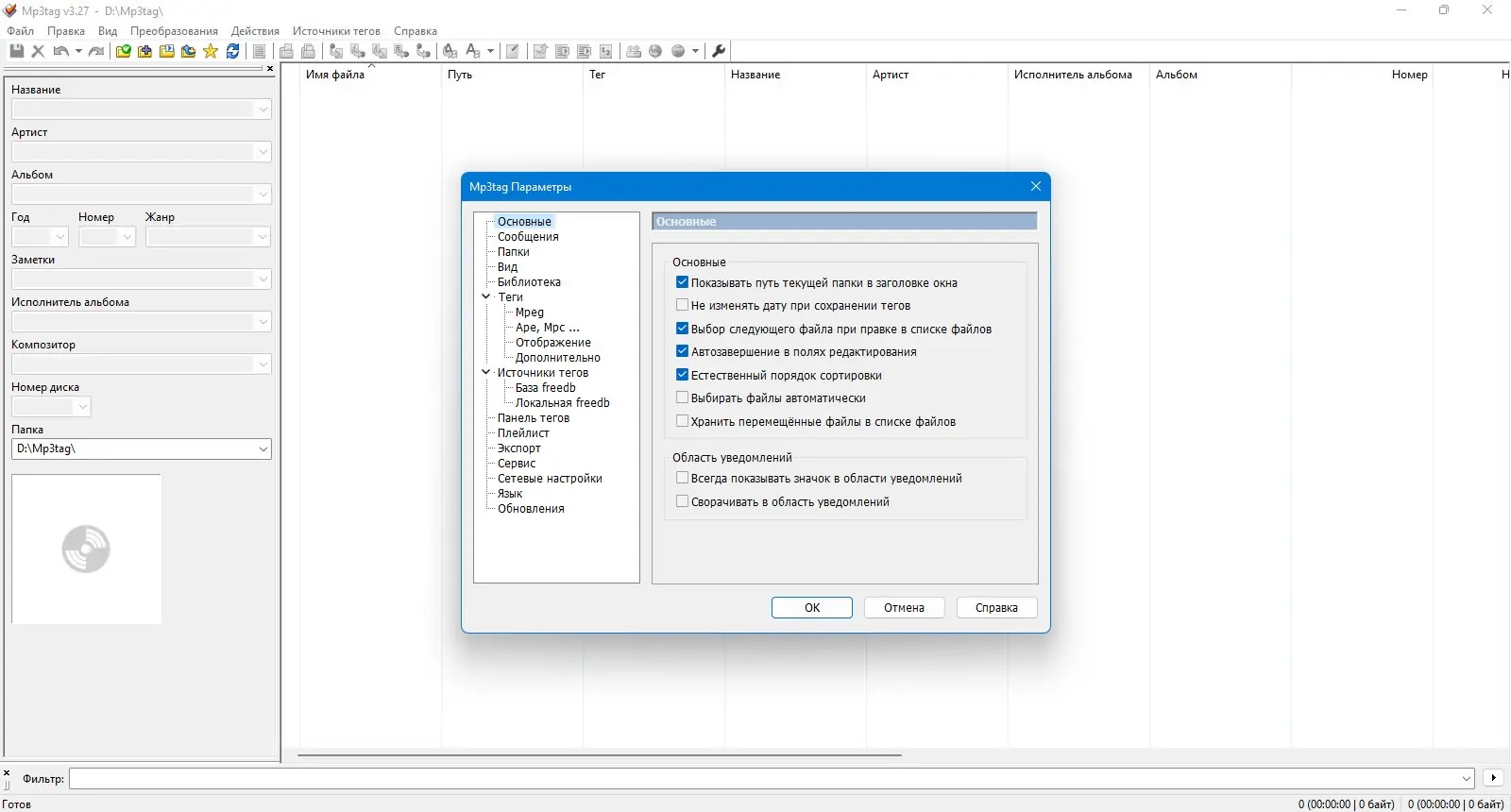Select 'Язык' in the settings tree
This screenshot has width=1511, height=812.
click(x=510, y=493)
